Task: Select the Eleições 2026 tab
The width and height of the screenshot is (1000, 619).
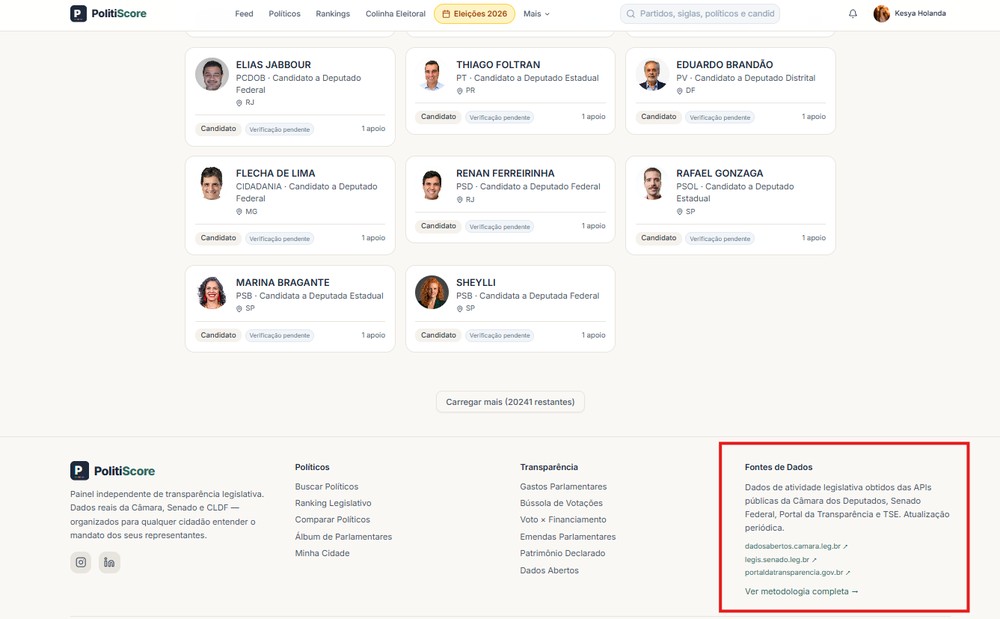Action: point(474,13)
